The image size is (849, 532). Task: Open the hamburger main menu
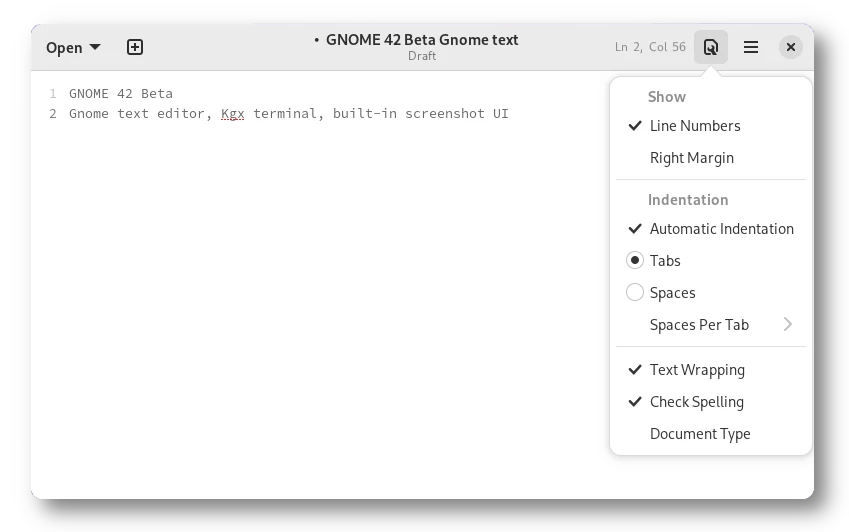751,47
